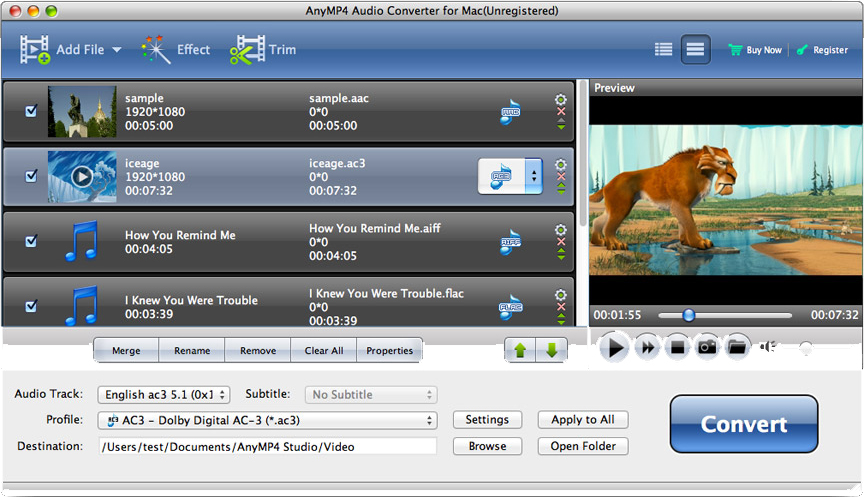This screenshot has height=497, width=864.
Task: Click the Rename button
Action: tap(192, 350)
